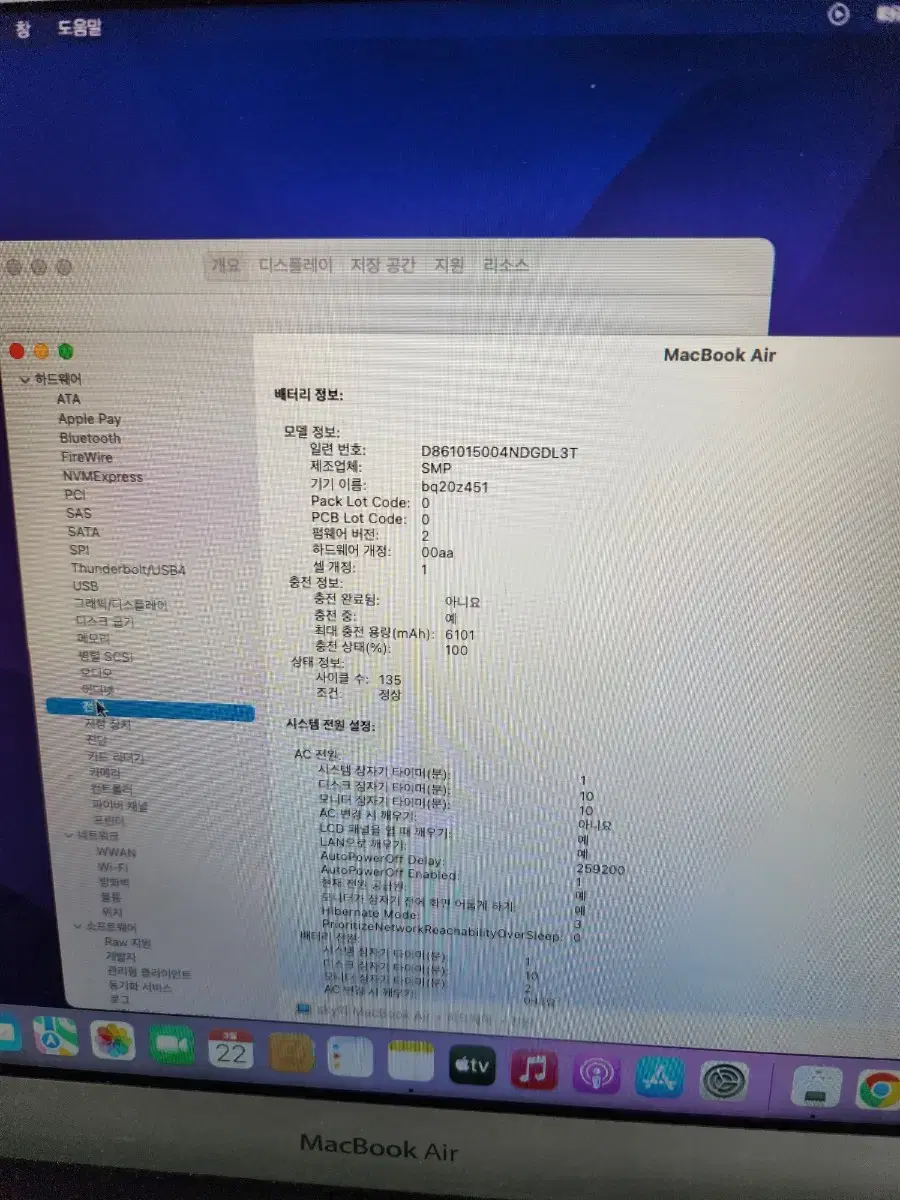Click the 시스템 전원 설정 heading
Image resolution: width=900 pixels, height=1200 pixels.
coord(330,725)
